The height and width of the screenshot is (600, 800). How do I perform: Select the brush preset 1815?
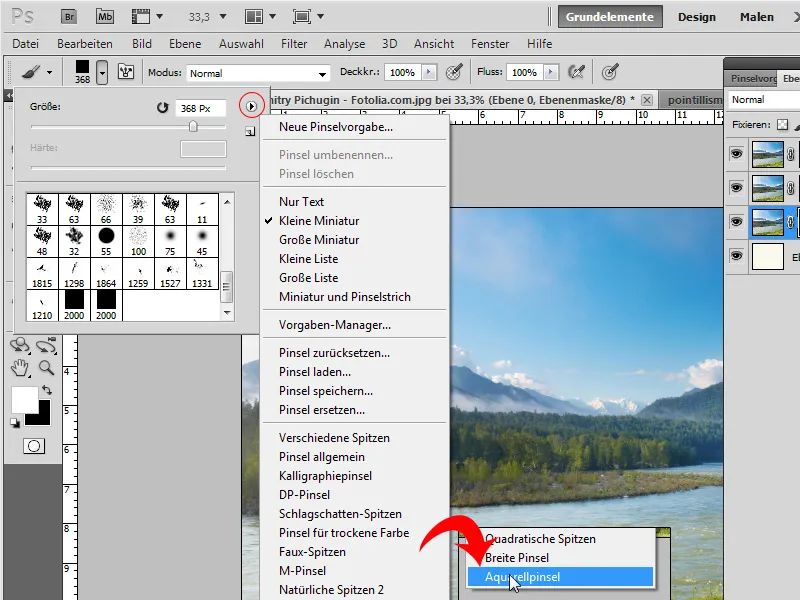[x=42, y=274]
